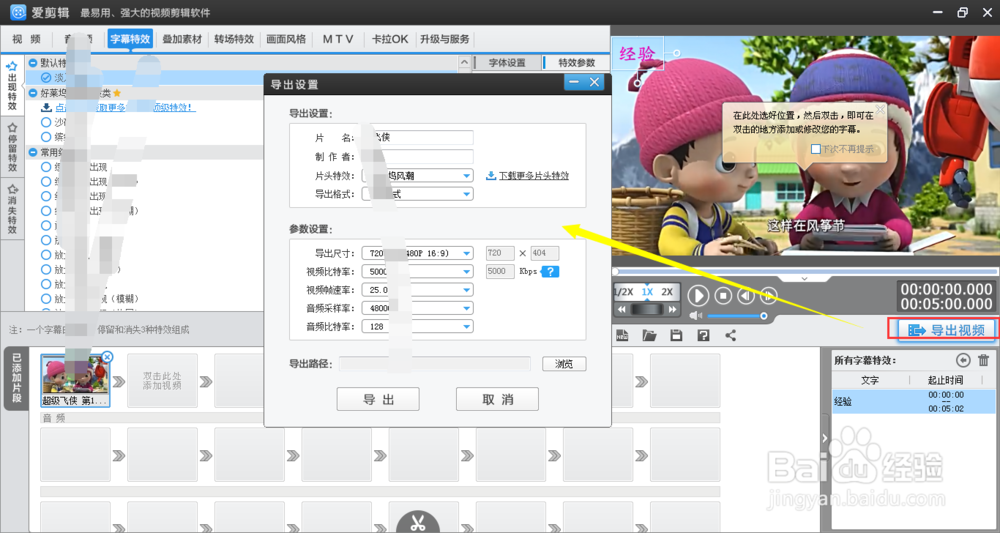Viewport: 1000px width, 533px height.
Task: Adjust the preview volume slider
Action: (737, 316)
